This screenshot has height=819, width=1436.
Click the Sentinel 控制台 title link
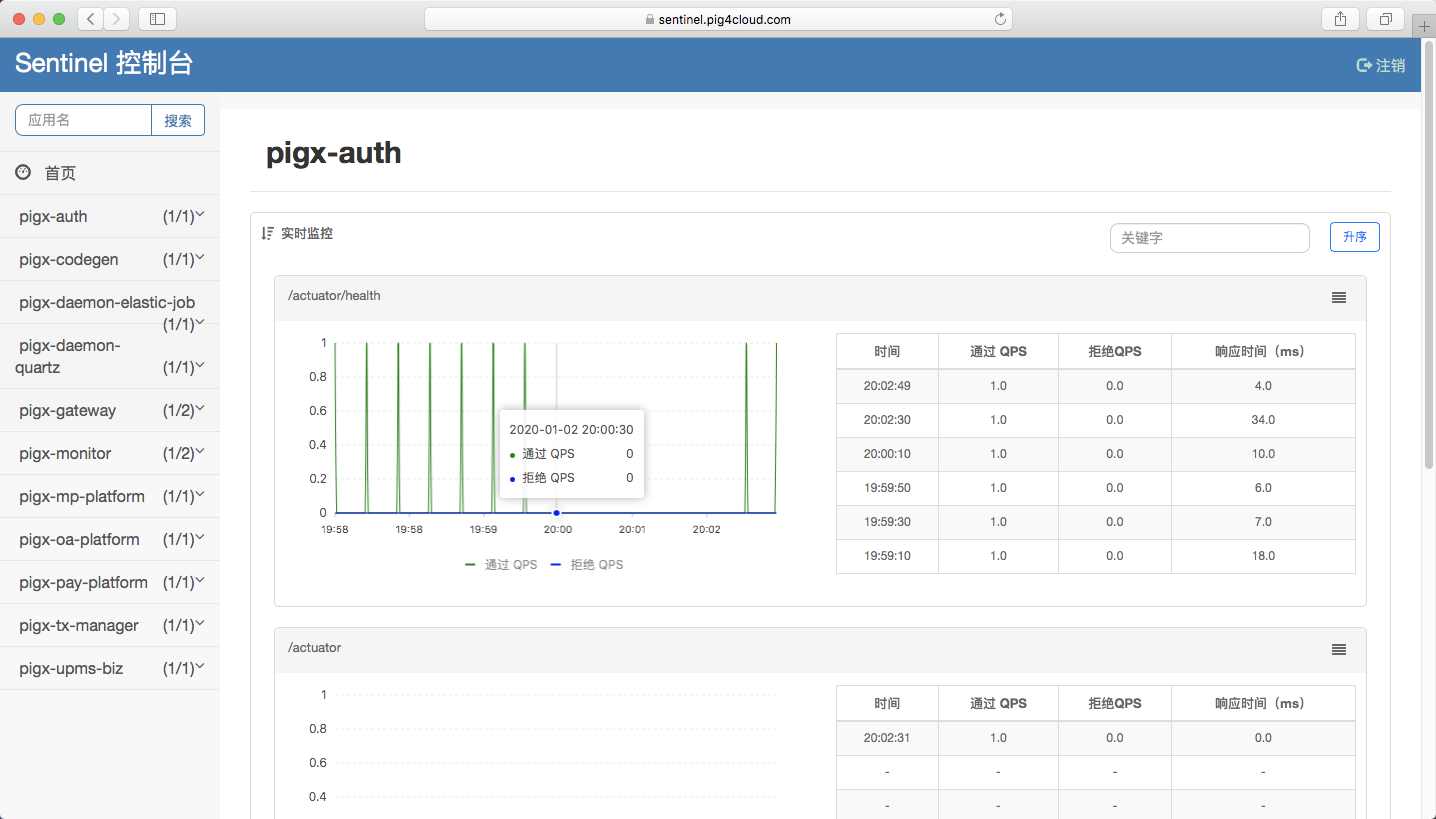pos(104,64)
